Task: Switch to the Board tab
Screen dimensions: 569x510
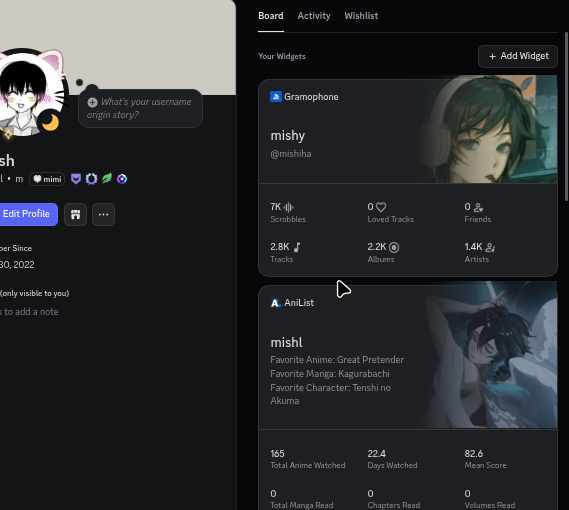Action: pyautogui.click(x=271, y=16)
